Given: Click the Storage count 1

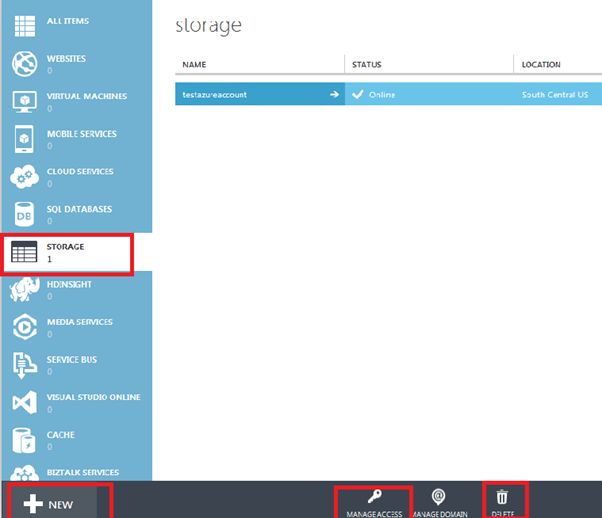Looking at the screenshot, I should point(49,259).
